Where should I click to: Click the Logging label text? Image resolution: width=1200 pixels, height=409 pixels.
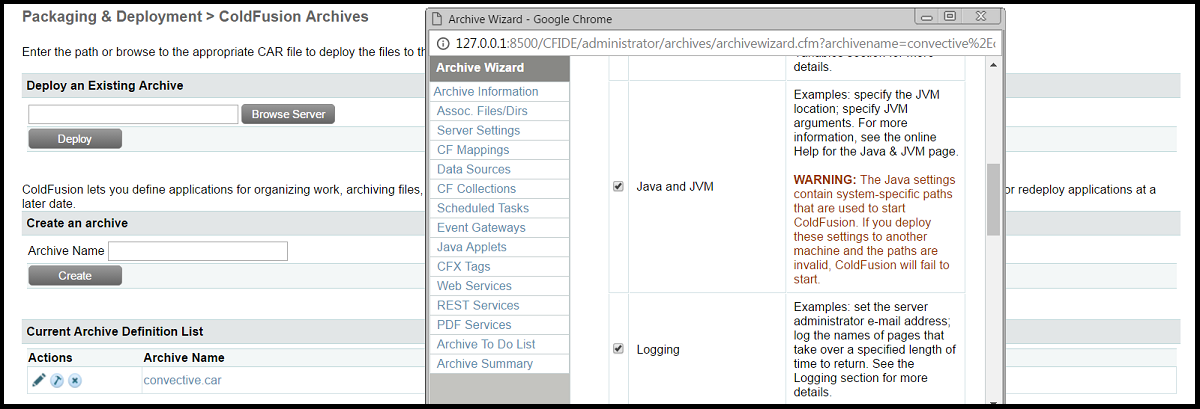pos(658,350)
